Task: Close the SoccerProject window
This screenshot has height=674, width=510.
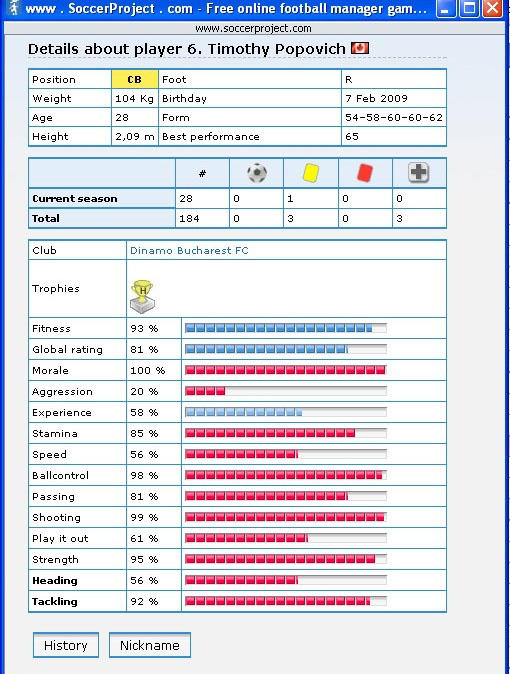Action: tap(492, 8)
